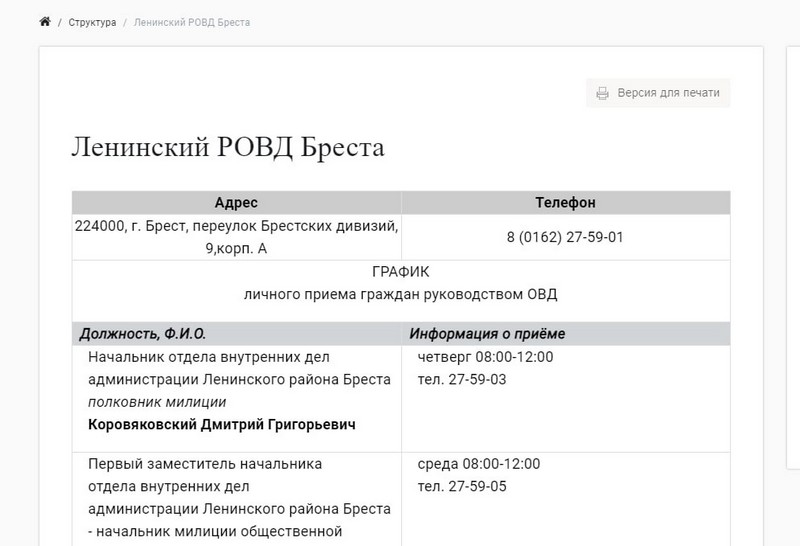Click the address cell with переулок Брестских дивизий
Viewport: 800px width, 546px height.
pyautogui.click(x=236, y=237)
